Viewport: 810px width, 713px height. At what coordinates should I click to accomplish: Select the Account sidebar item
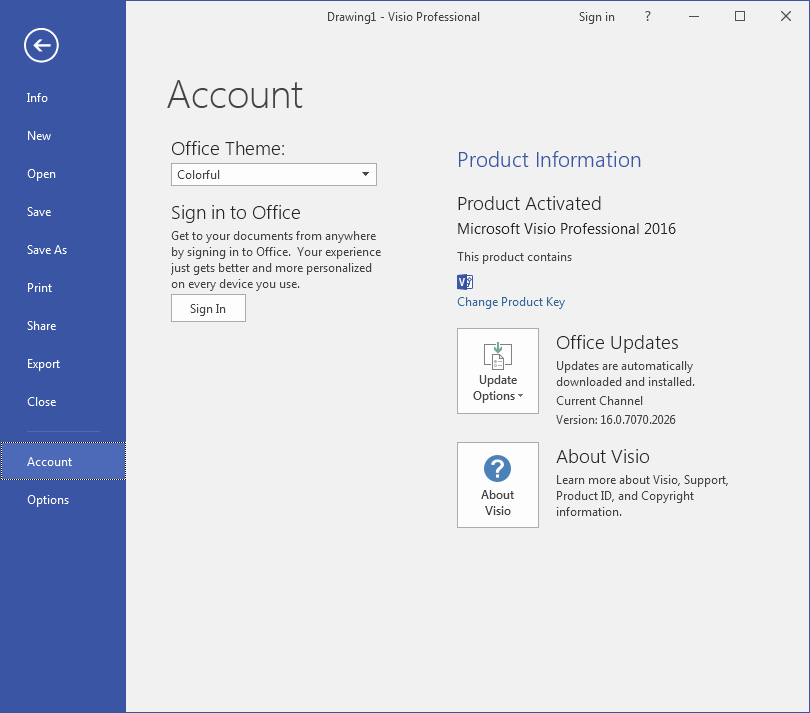(63, 461)
